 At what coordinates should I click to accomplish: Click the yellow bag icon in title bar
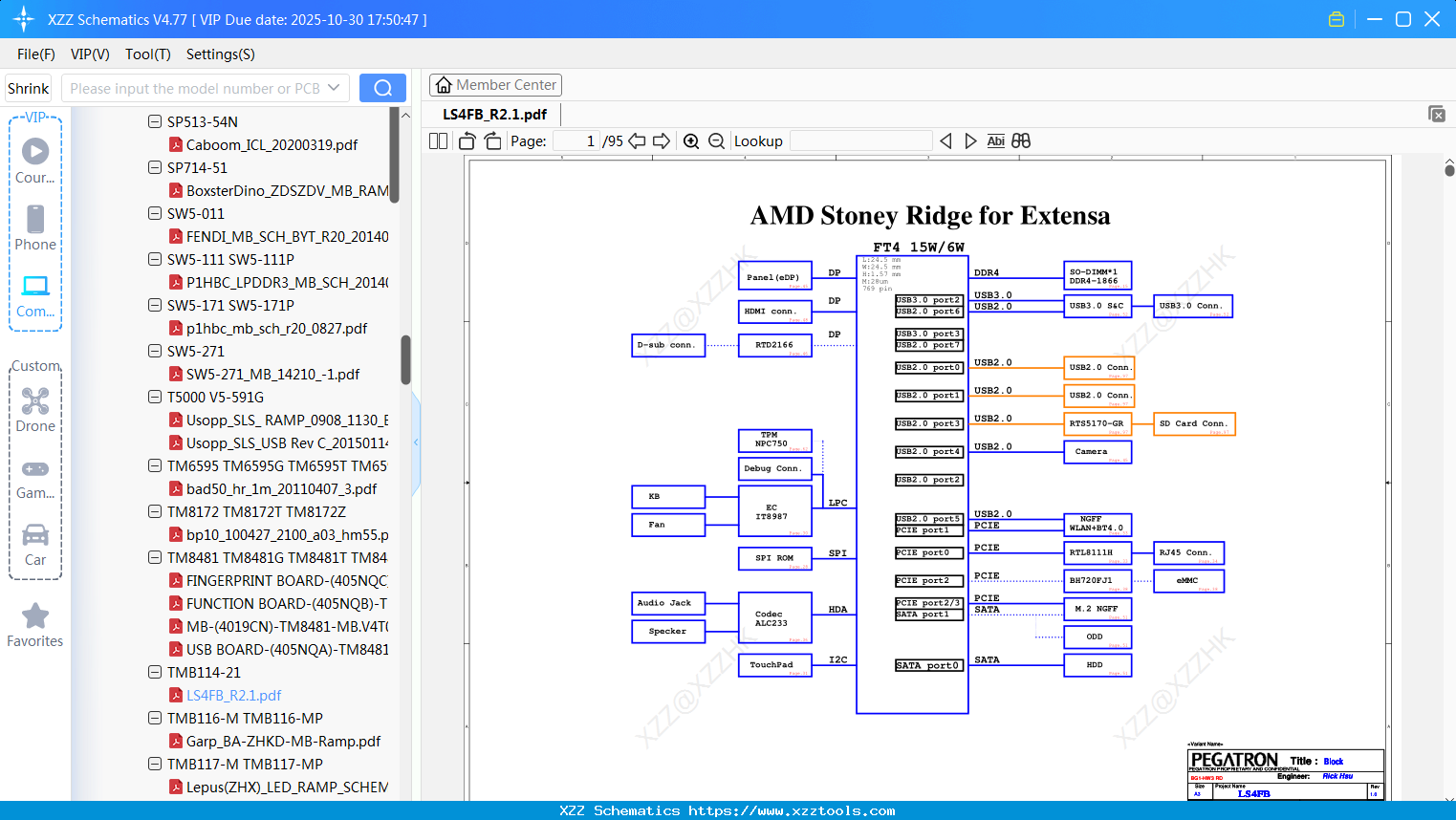tap(1336, 19)
